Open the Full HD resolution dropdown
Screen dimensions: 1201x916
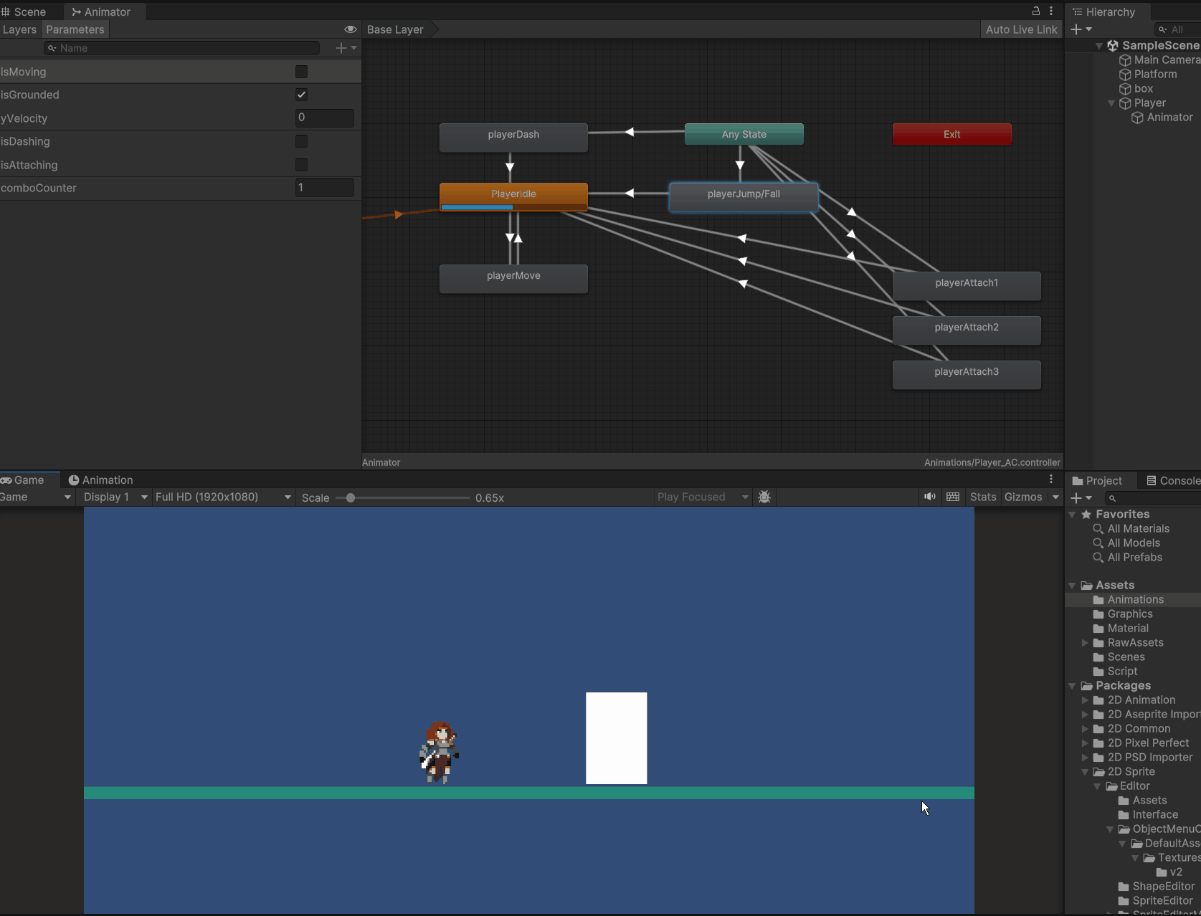pos(220,496)
